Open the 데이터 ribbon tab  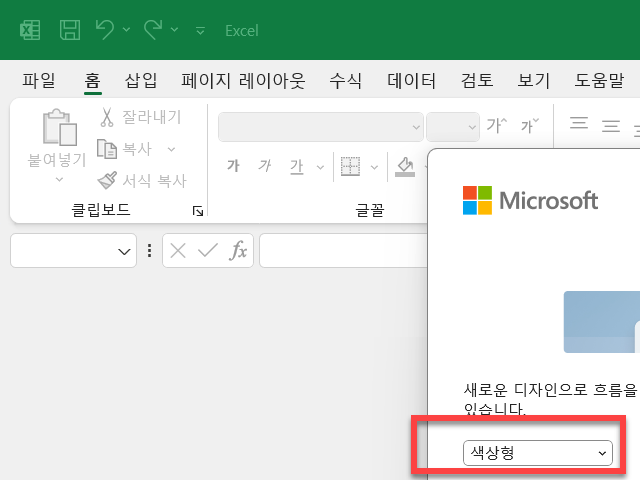click(411, 80)
